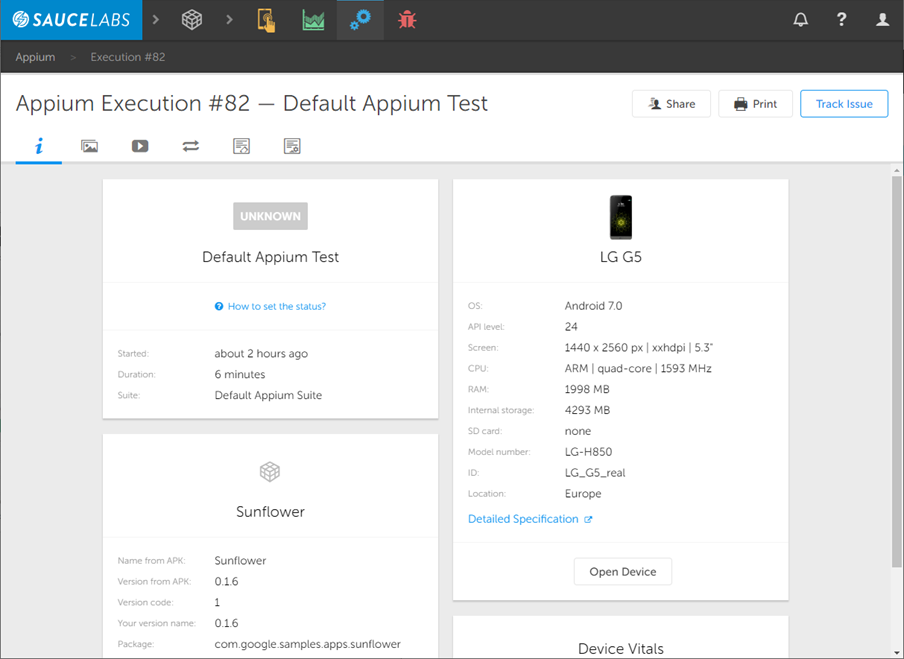Click the SD card value 'none'

(x=578, y=431)
